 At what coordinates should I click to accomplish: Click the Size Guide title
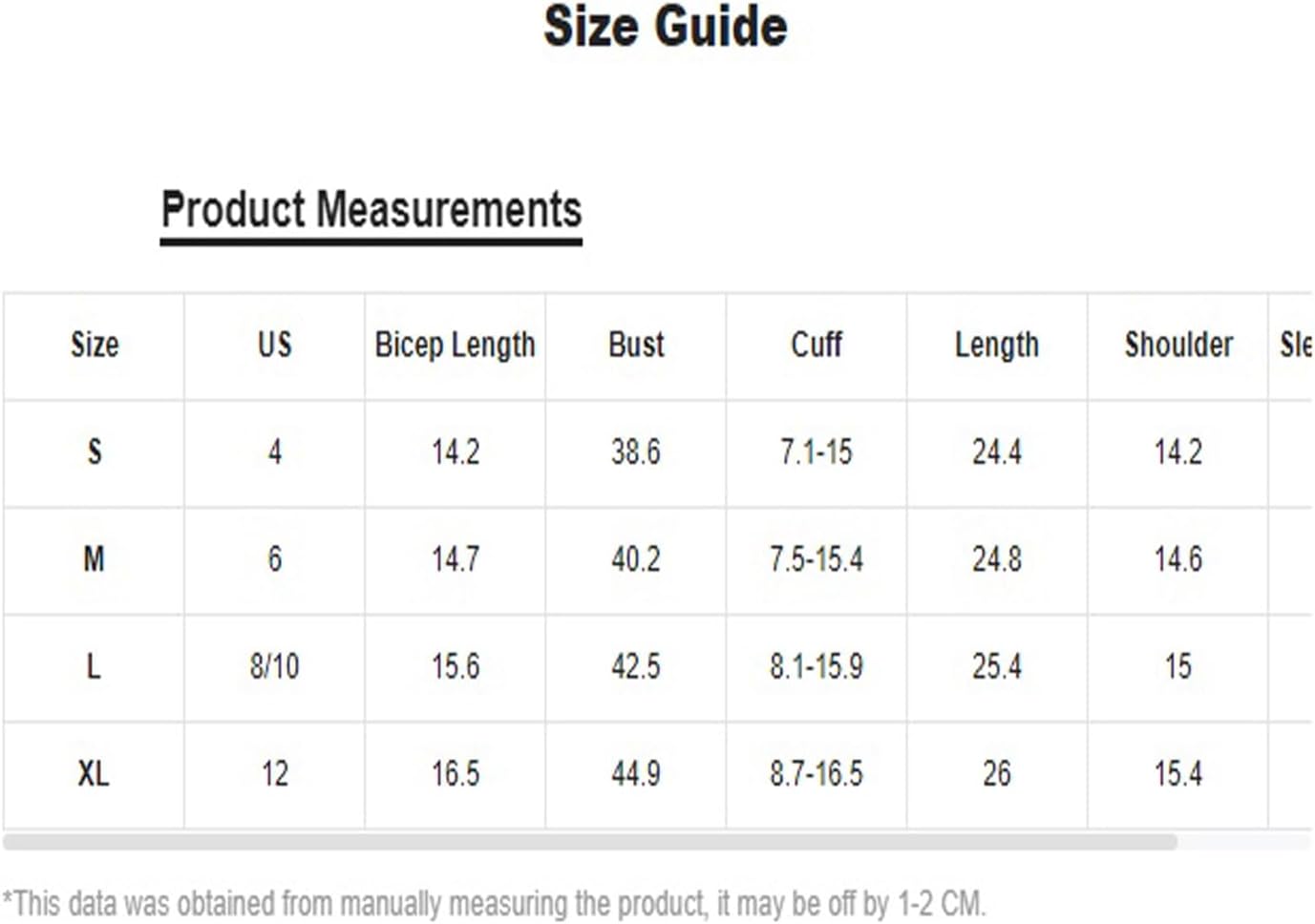(x=666, y=26)
